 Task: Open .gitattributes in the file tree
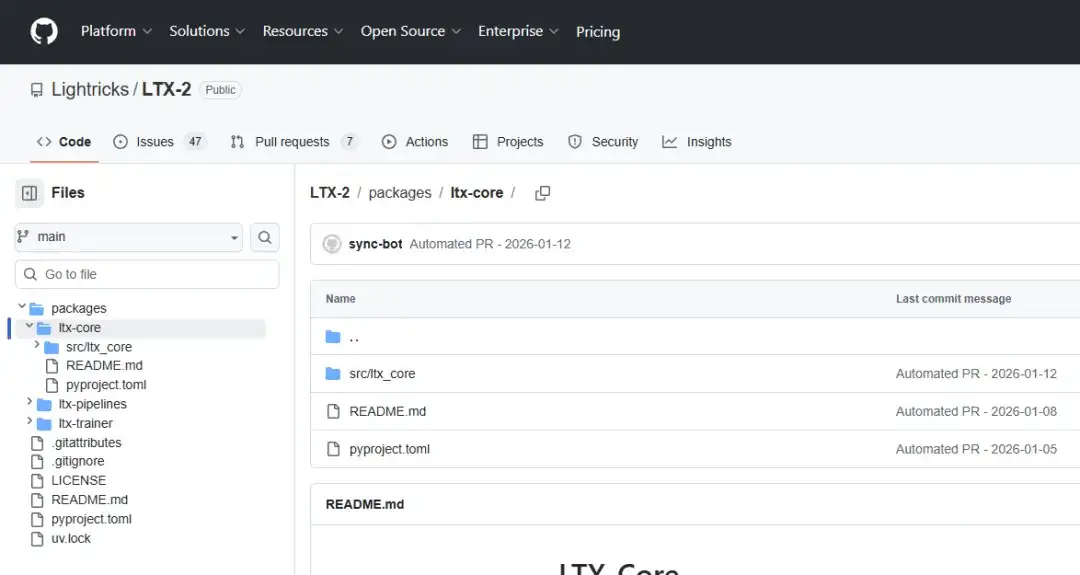(86, 443)
